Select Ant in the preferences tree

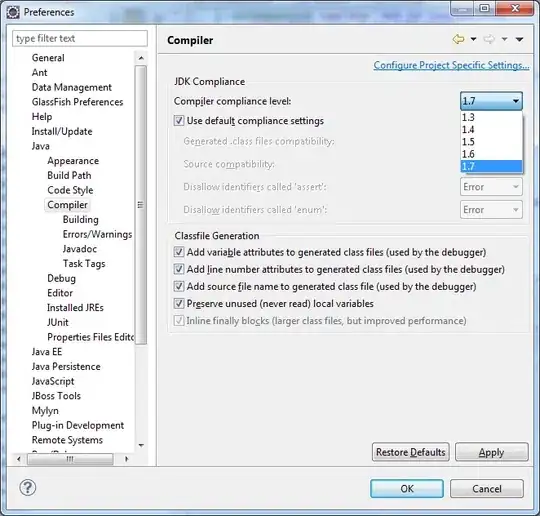[39, 73]
